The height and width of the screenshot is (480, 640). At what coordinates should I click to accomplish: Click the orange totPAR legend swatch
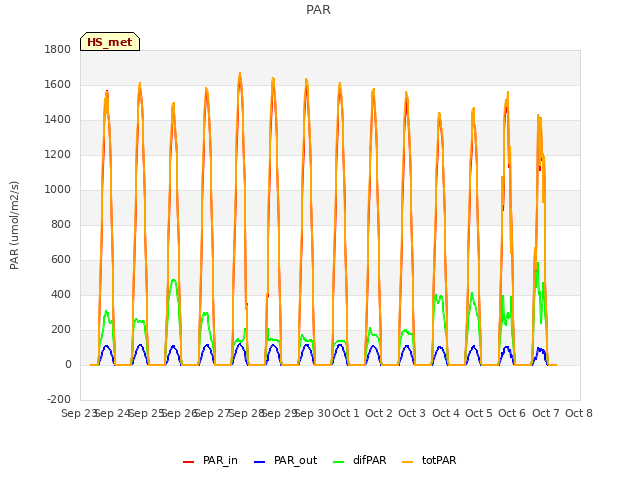point(407,462)
